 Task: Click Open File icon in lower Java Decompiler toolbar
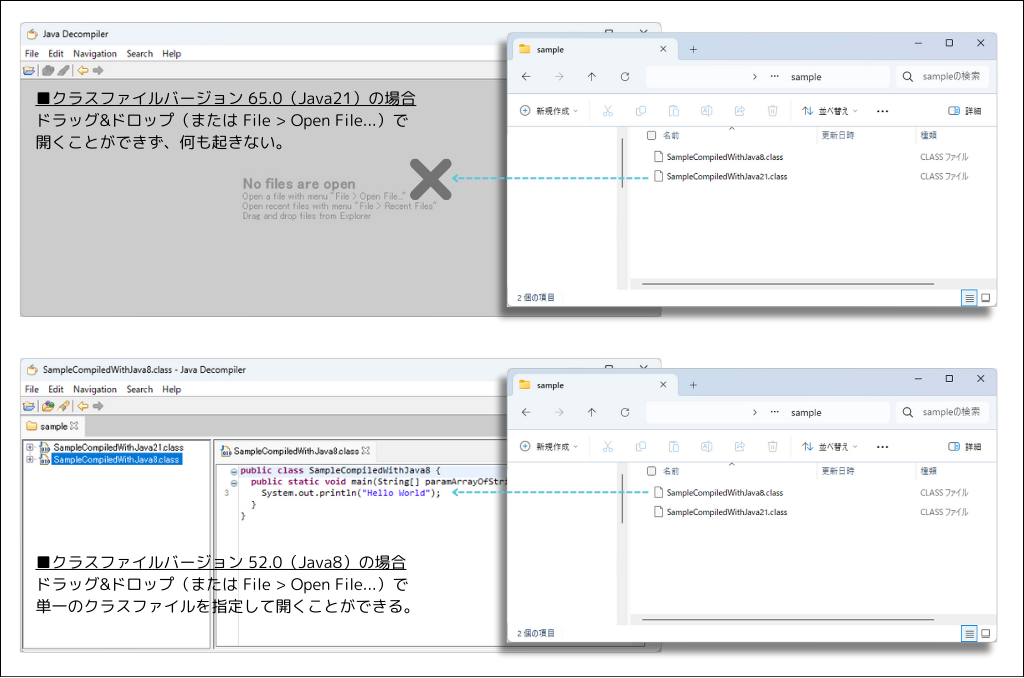[x=29, y=406]
